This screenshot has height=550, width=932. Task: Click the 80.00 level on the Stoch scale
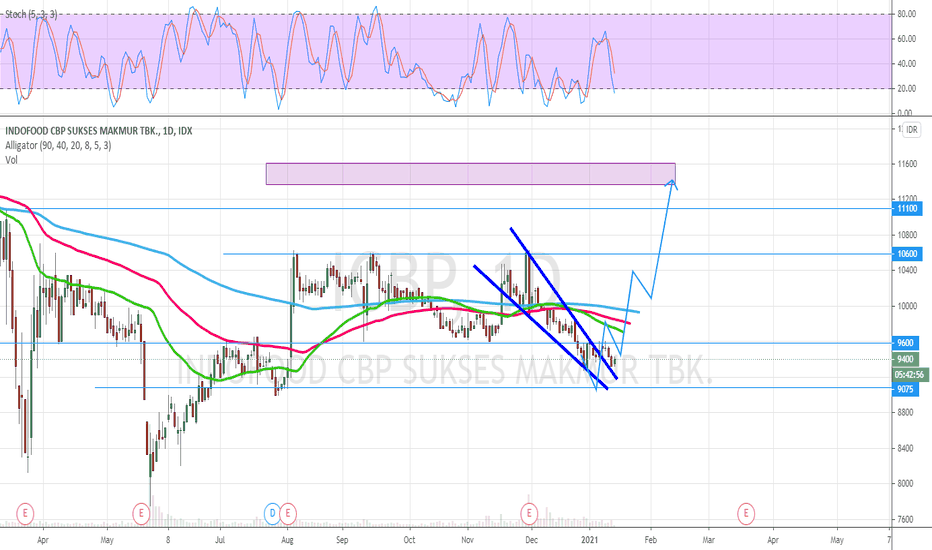click(x=906, y=14)
